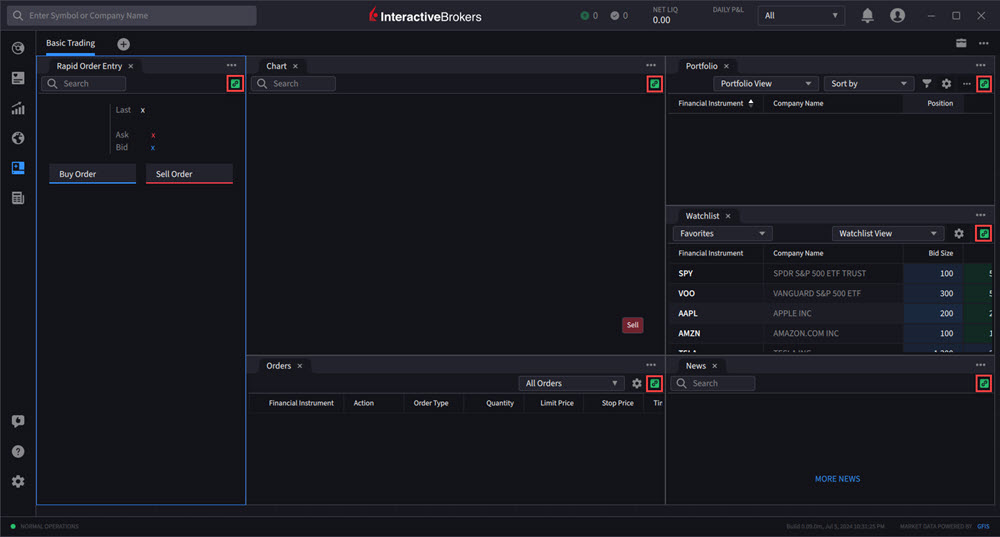1000x537 pixels.
Task: Click the second sidebar icon below dashboard
Action: [x=18, y=78]
